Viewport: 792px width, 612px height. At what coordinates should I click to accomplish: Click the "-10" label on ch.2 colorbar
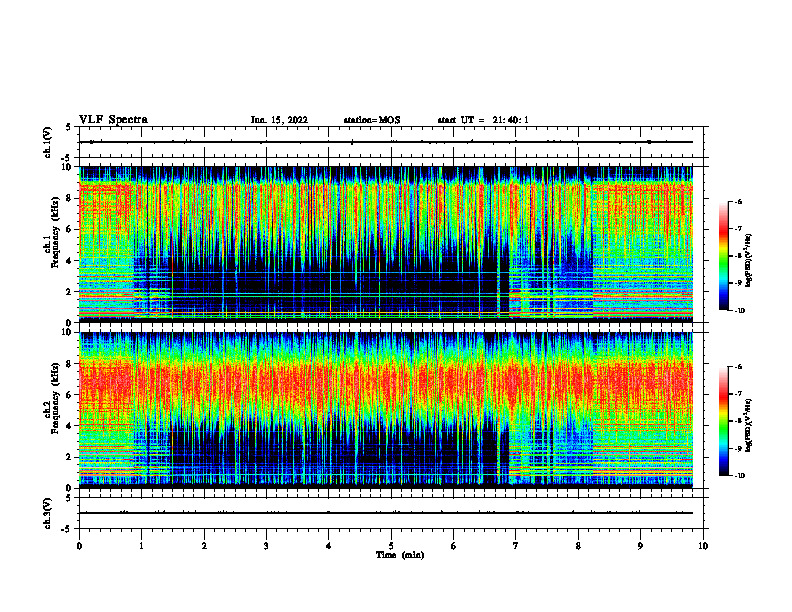point(739,476)
